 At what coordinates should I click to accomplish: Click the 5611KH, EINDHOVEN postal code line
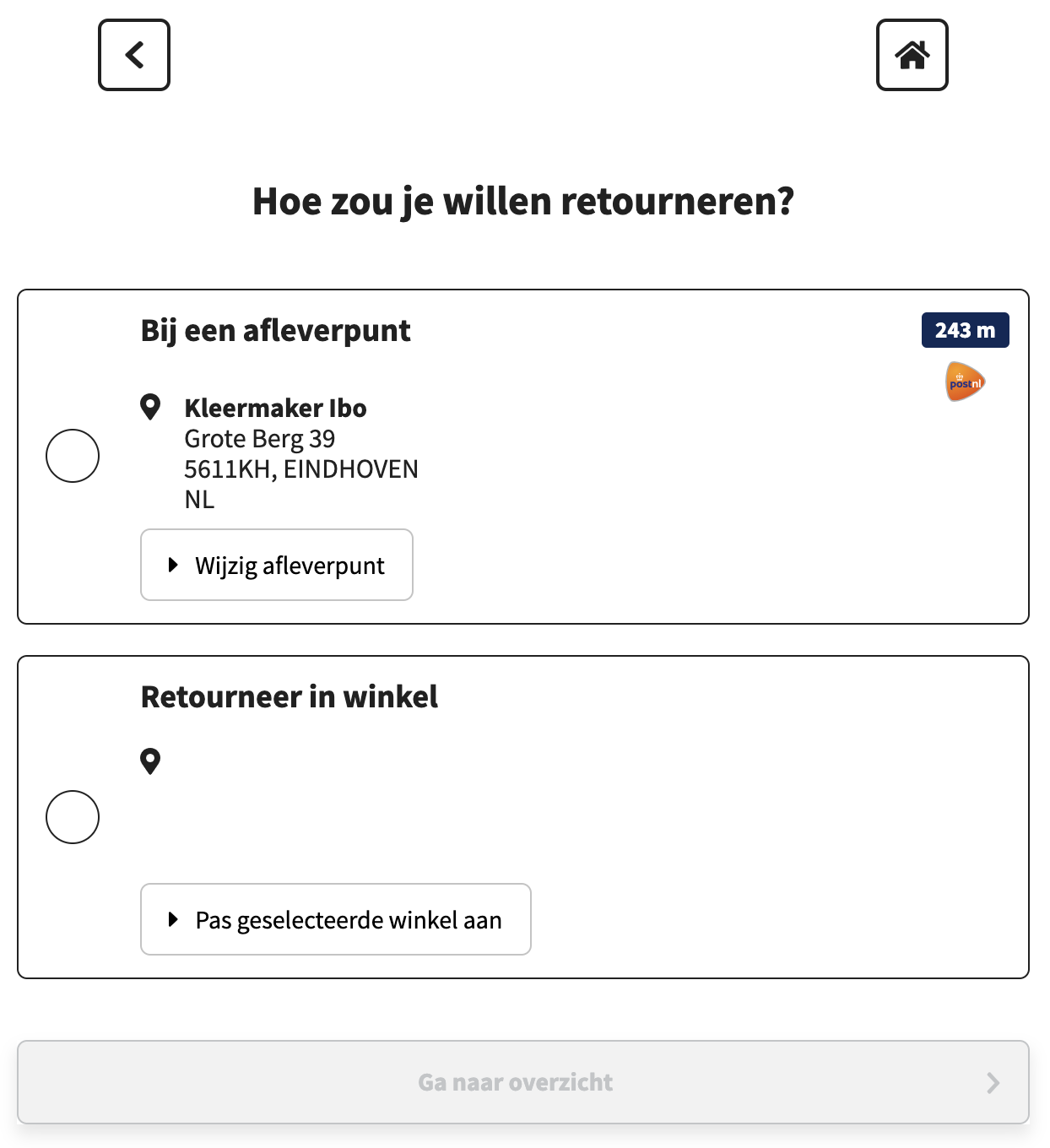[301, 469]
